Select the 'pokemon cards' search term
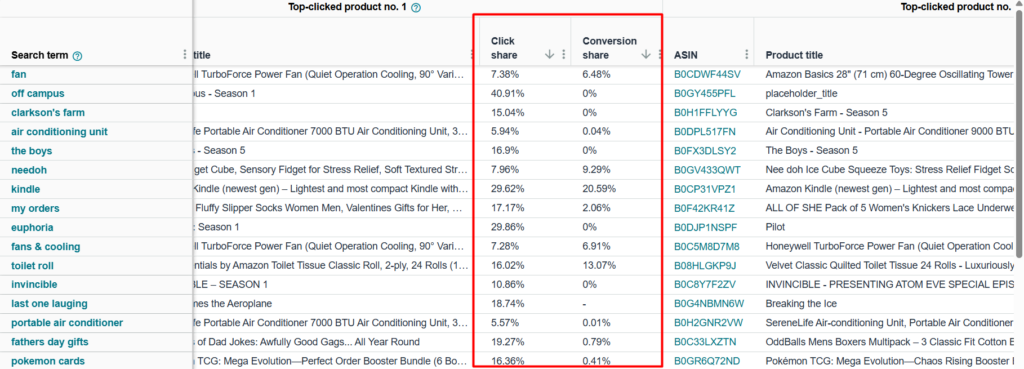The image size is (1024, 369). [x=48, y=361]
